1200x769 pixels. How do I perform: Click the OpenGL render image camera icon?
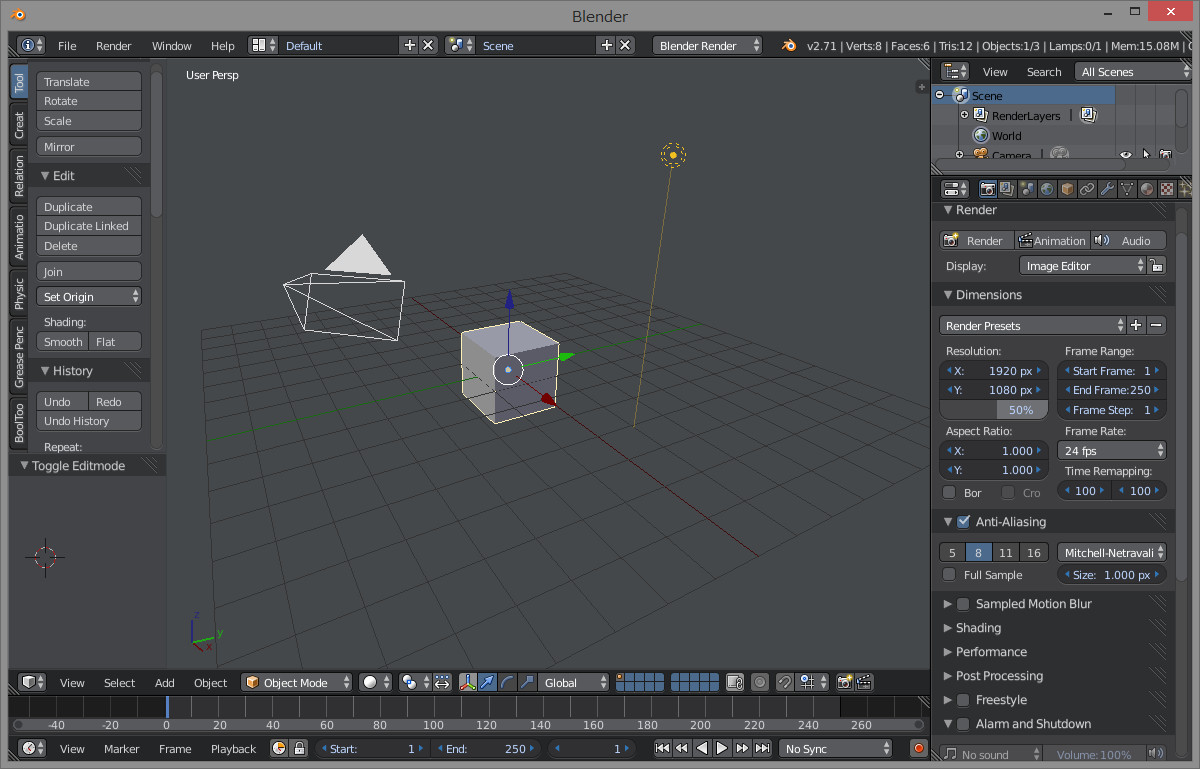[x=845, y=682]
